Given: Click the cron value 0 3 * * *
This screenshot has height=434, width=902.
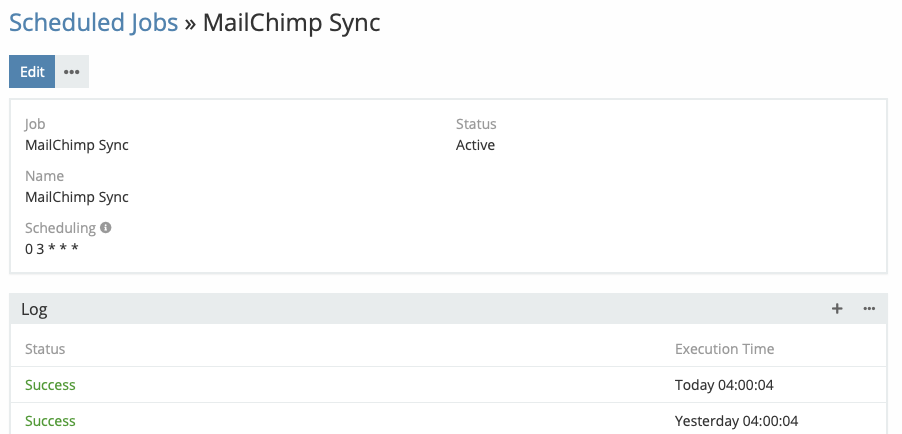Looking at the screenshot, I should 52,248.
